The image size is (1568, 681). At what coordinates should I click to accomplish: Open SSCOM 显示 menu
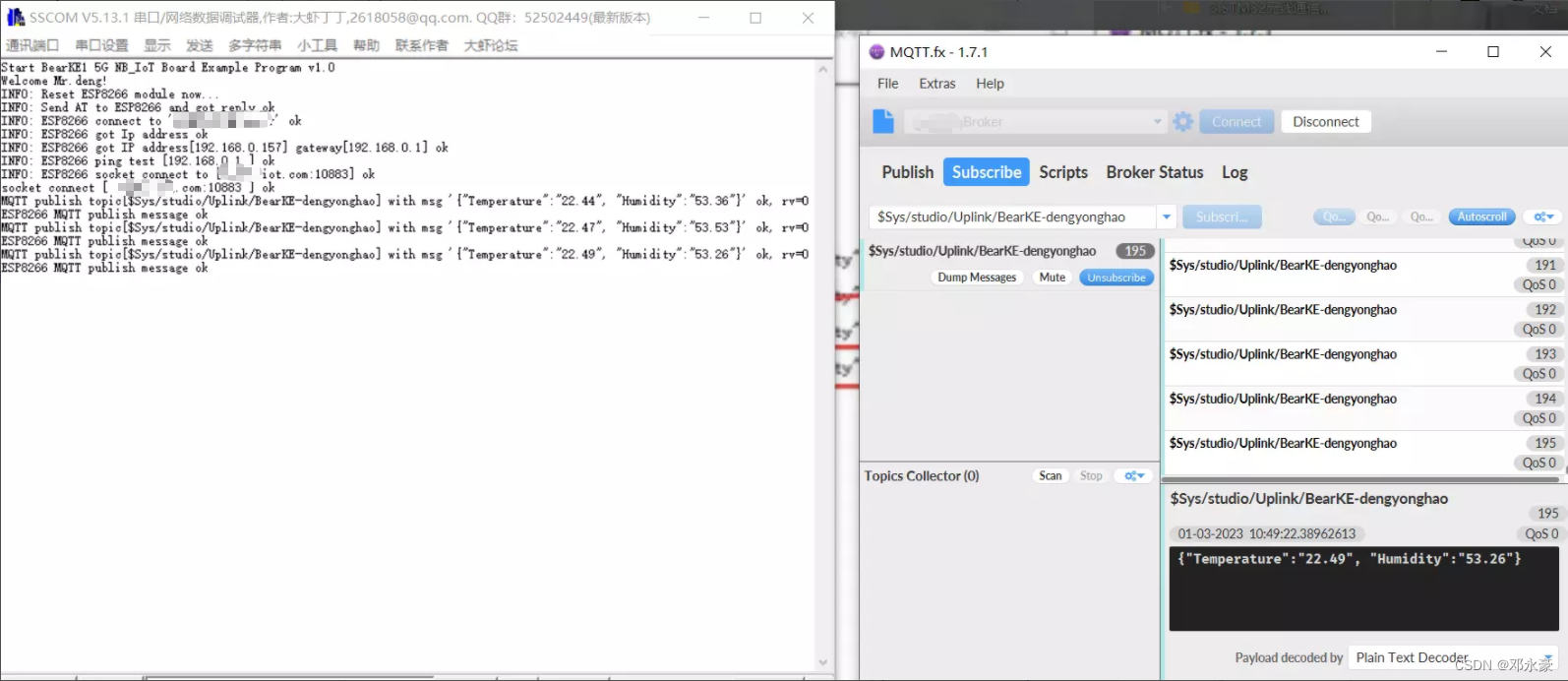tap(157, 45)
